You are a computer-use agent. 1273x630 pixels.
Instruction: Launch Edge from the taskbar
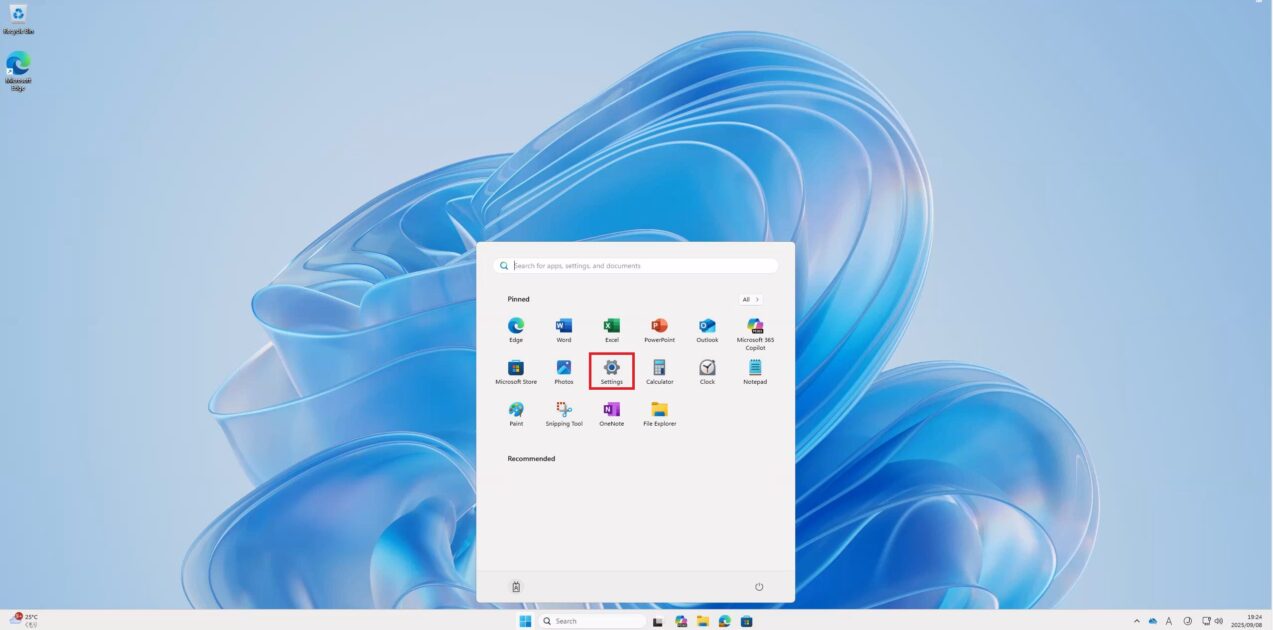(x=725, y=621)
